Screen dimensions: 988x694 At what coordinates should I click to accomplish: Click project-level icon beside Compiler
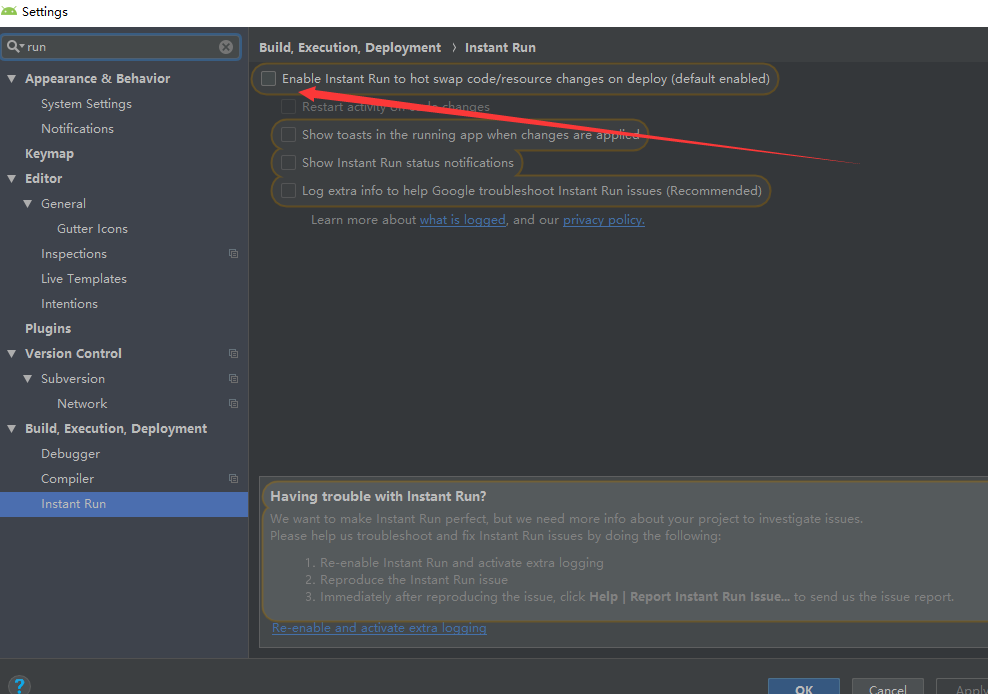pos(233,478)
